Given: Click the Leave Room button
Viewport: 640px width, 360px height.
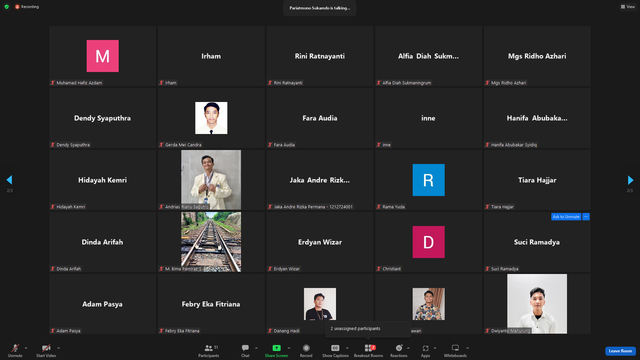Looking at the screenshot, I should 620,351.
